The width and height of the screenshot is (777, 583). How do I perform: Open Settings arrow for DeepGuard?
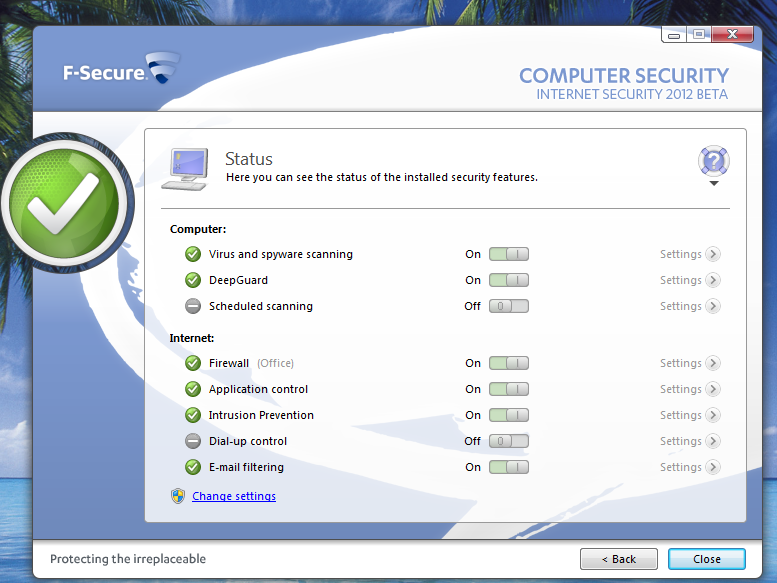[713, 280]
